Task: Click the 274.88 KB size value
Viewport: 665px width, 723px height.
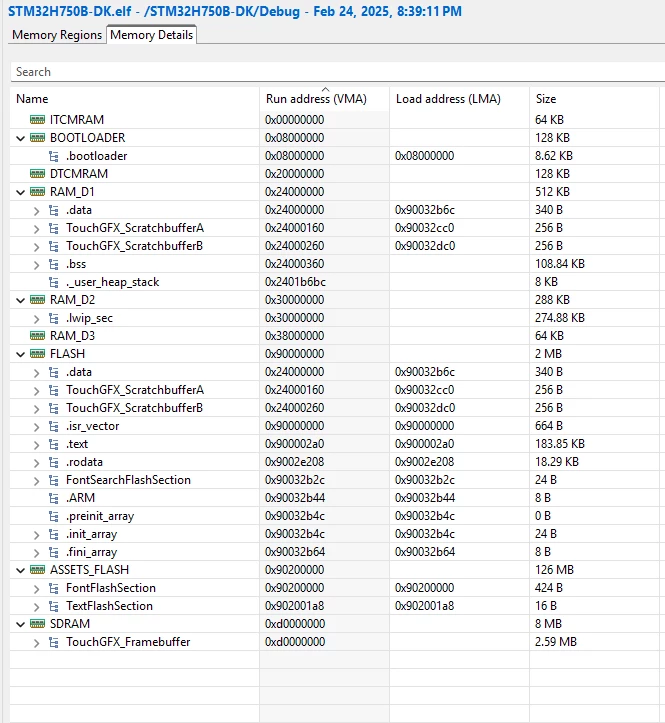Action: (x=559, y=318)
